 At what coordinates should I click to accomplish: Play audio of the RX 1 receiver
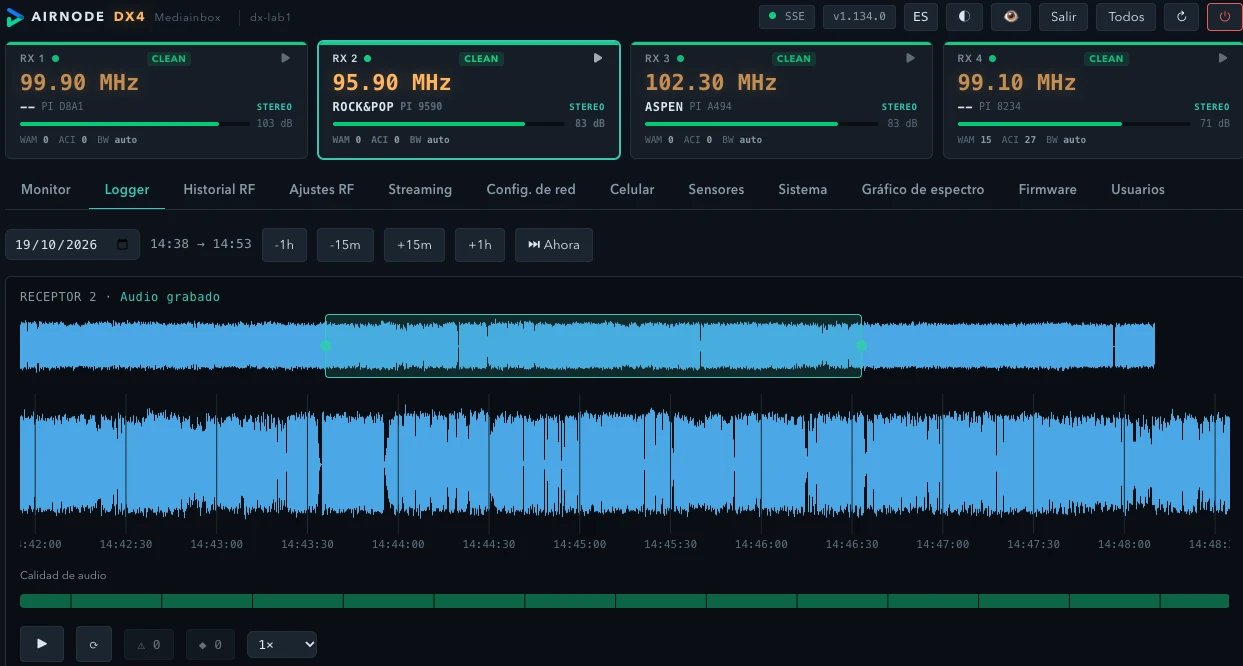click(286, 58)
